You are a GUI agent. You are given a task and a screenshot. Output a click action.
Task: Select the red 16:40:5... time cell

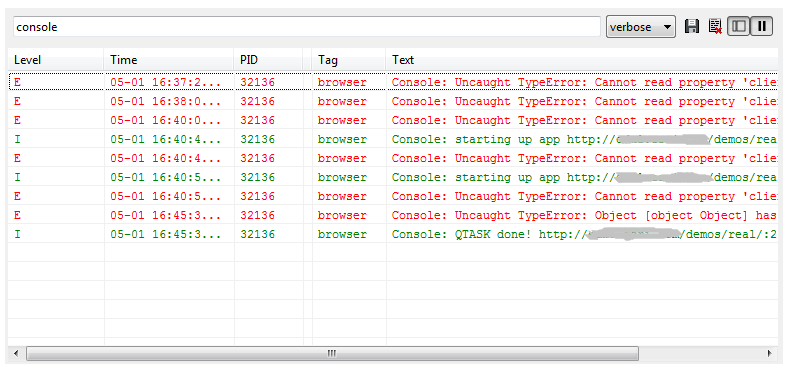tap(166, 196)
